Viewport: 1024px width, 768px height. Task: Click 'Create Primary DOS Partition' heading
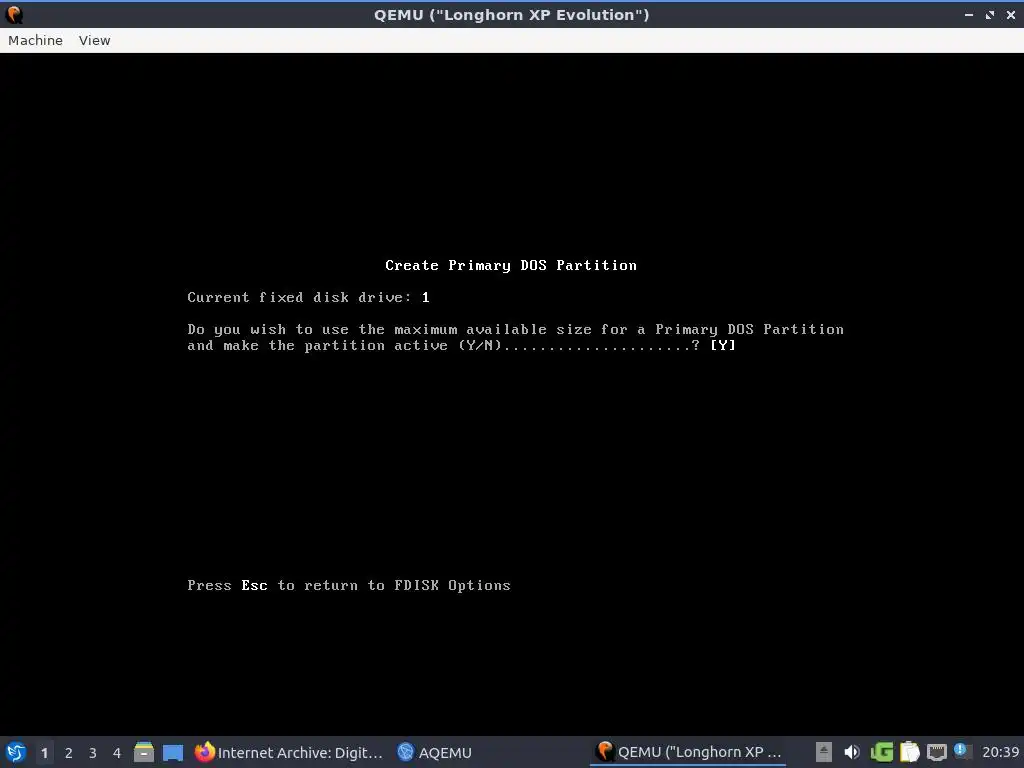(x=511, y=265)
